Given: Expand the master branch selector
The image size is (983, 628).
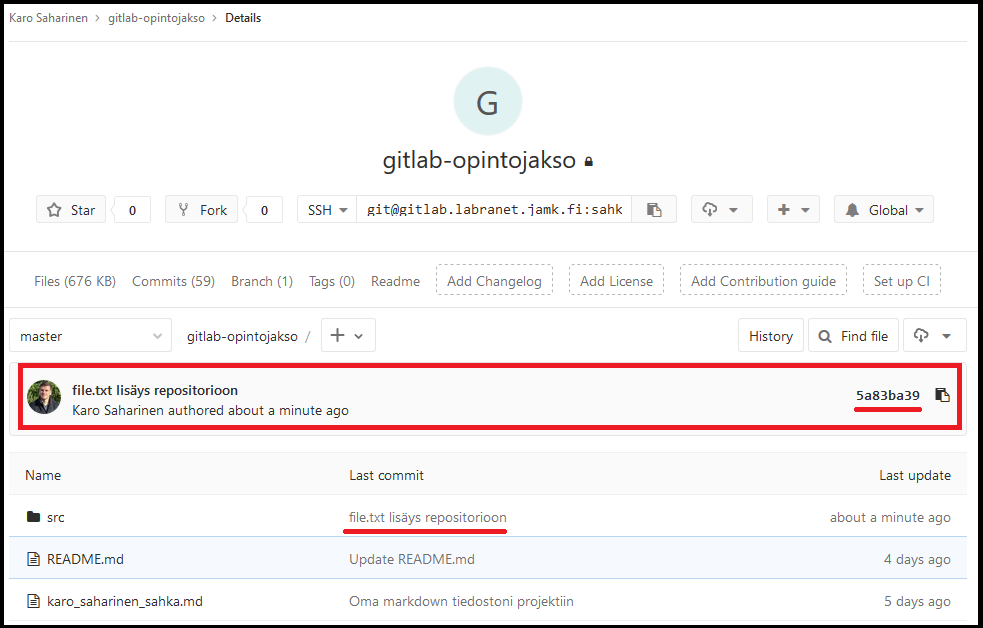Looking at the screenshot, I should (90, 336).
